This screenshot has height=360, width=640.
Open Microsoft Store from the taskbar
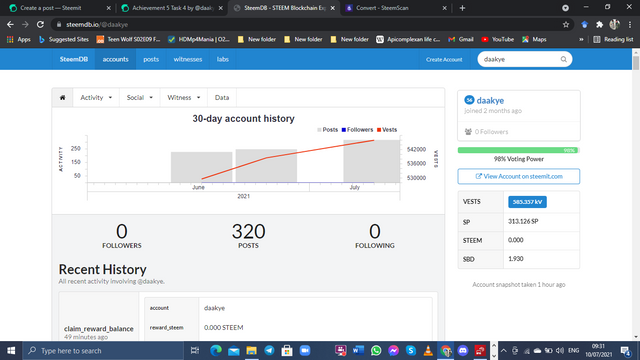click(x=287, y=351)
